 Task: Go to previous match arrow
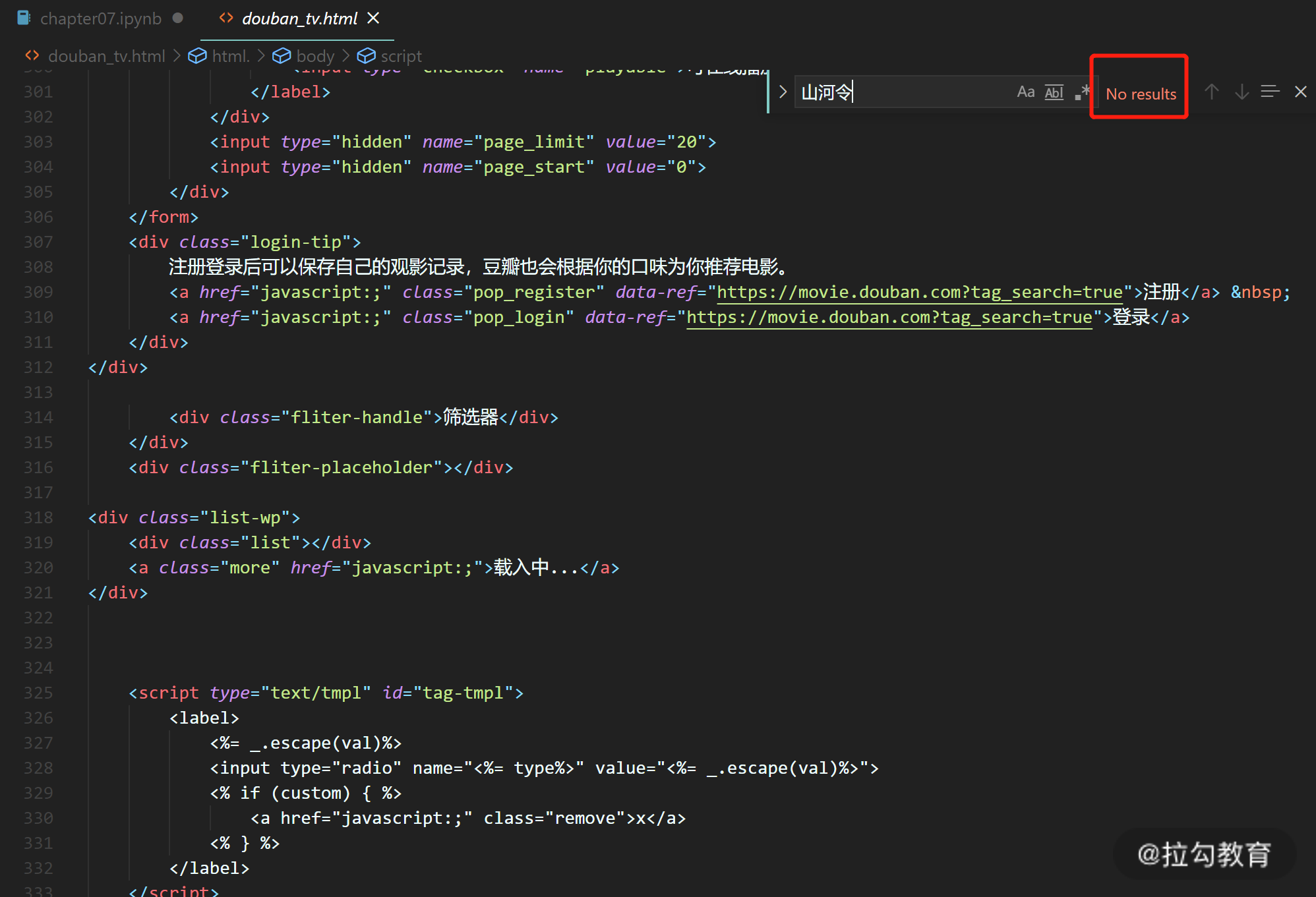pos(1211,92)
